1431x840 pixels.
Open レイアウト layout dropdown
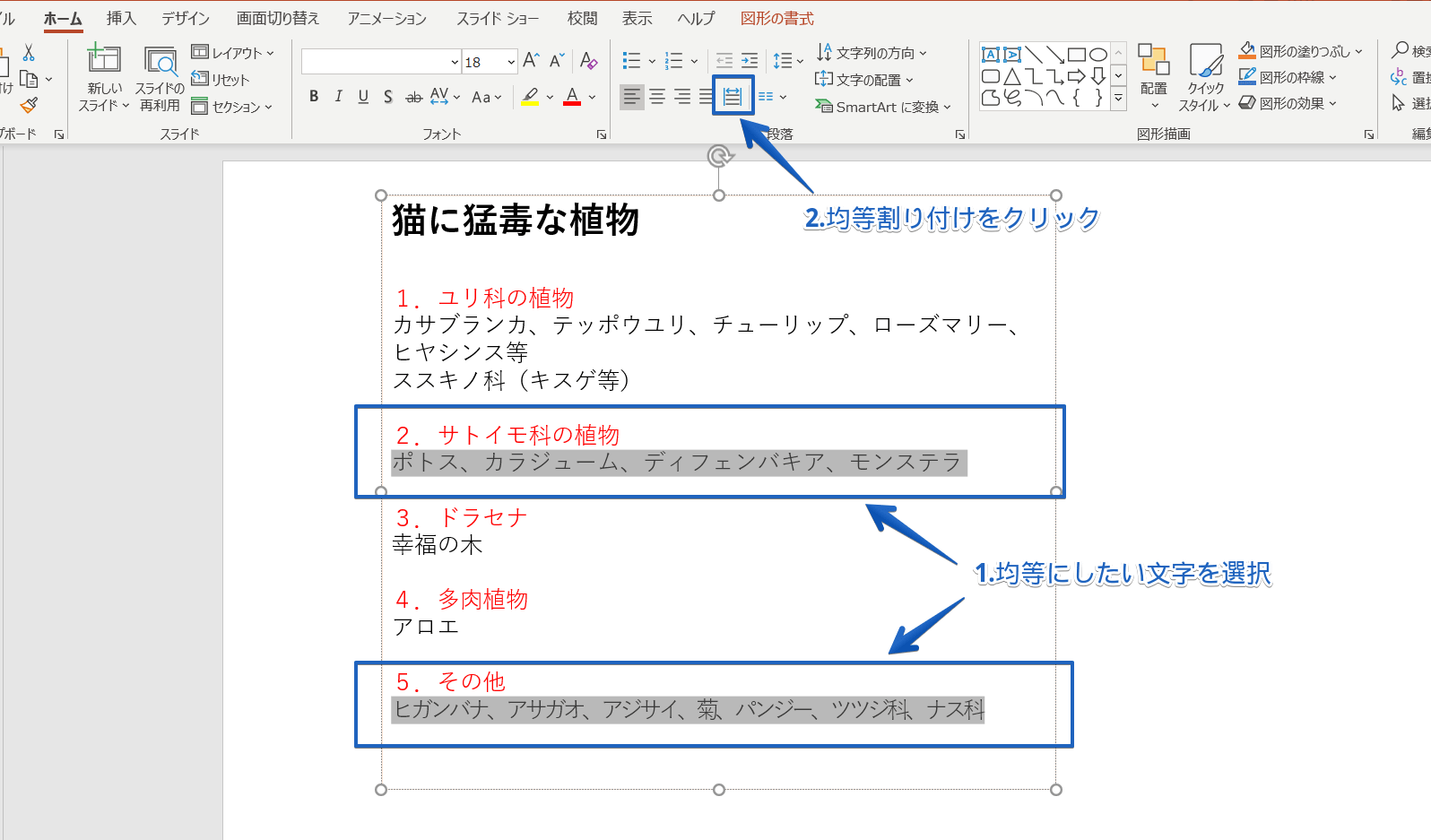pyautogui.click(x=232, y=53)
